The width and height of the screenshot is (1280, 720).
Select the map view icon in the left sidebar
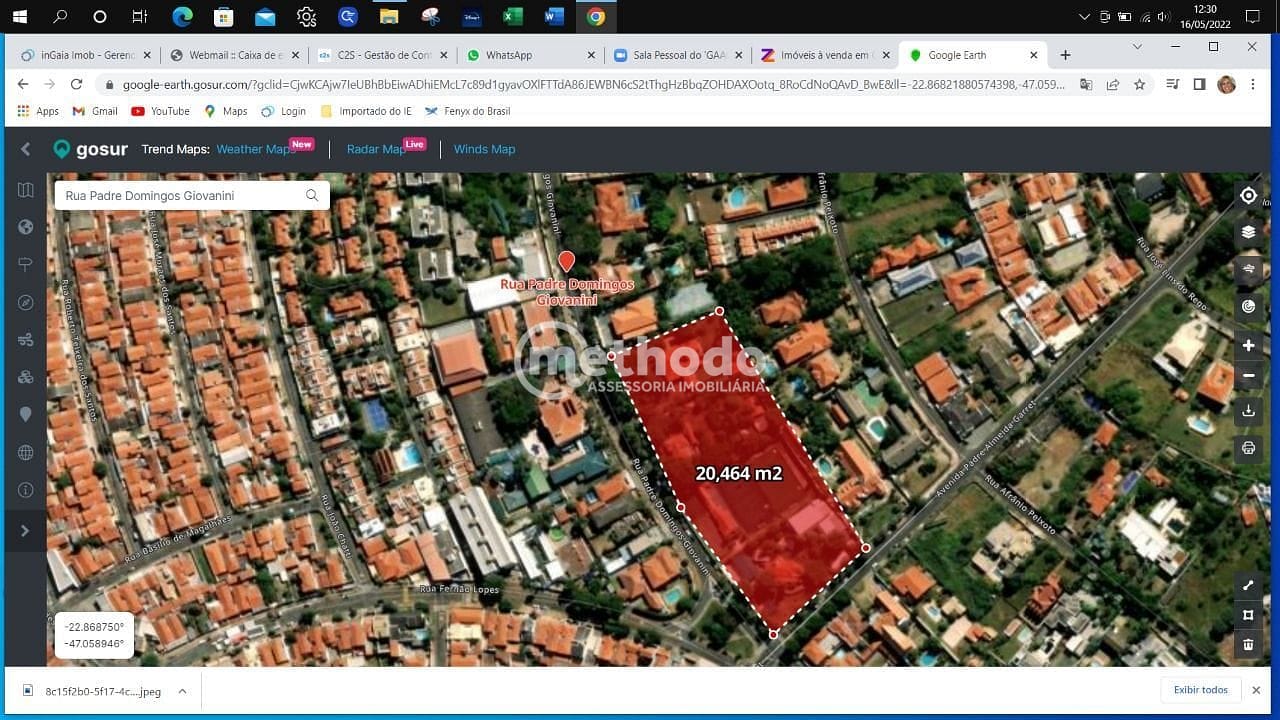pos(25,190)
